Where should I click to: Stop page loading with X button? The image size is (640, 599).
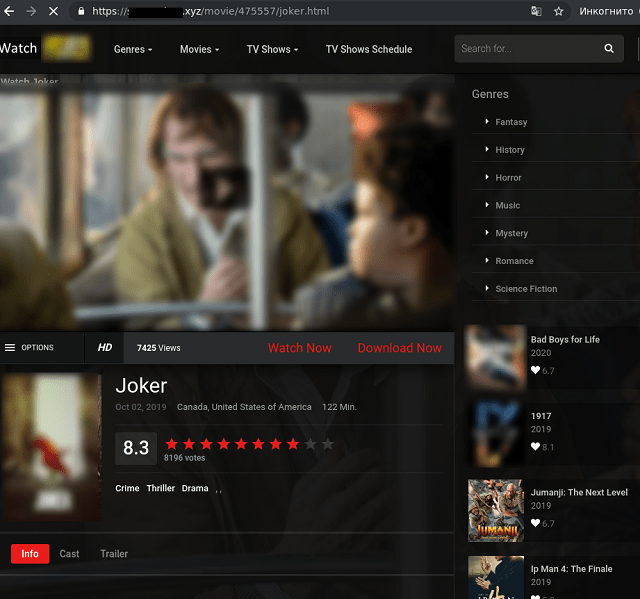53,11
